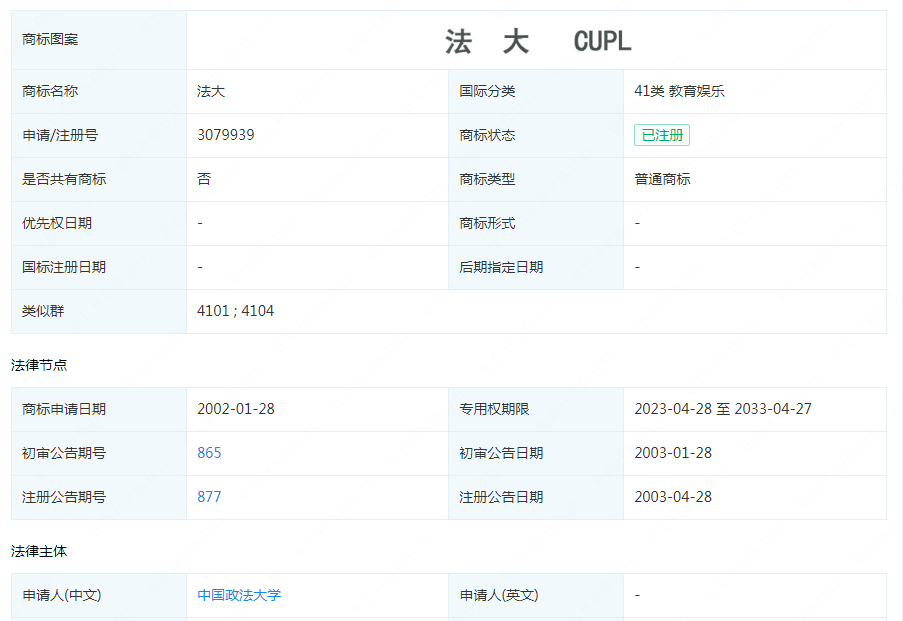The width and height of the screenshot is (903, 621).
Task: Click the 商标名称 label
Action: tap(50, 91)
